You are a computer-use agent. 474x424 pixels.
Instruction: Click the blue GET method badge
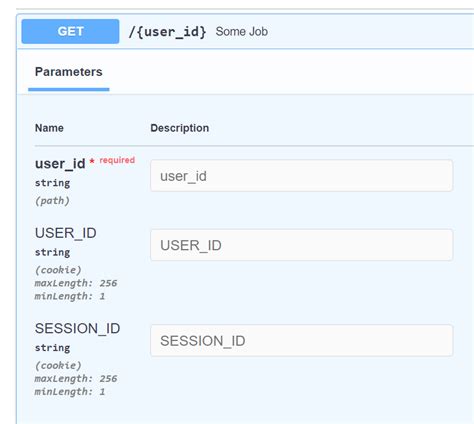70,31
